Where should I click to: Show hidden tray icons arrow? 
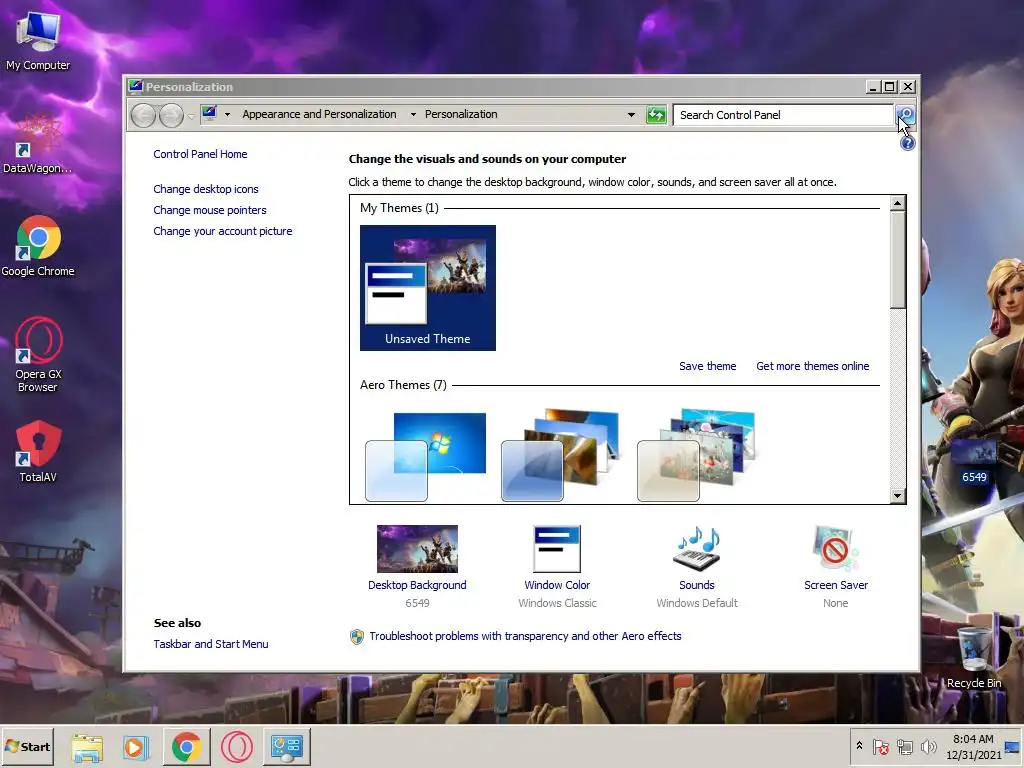tap(859, 745)
